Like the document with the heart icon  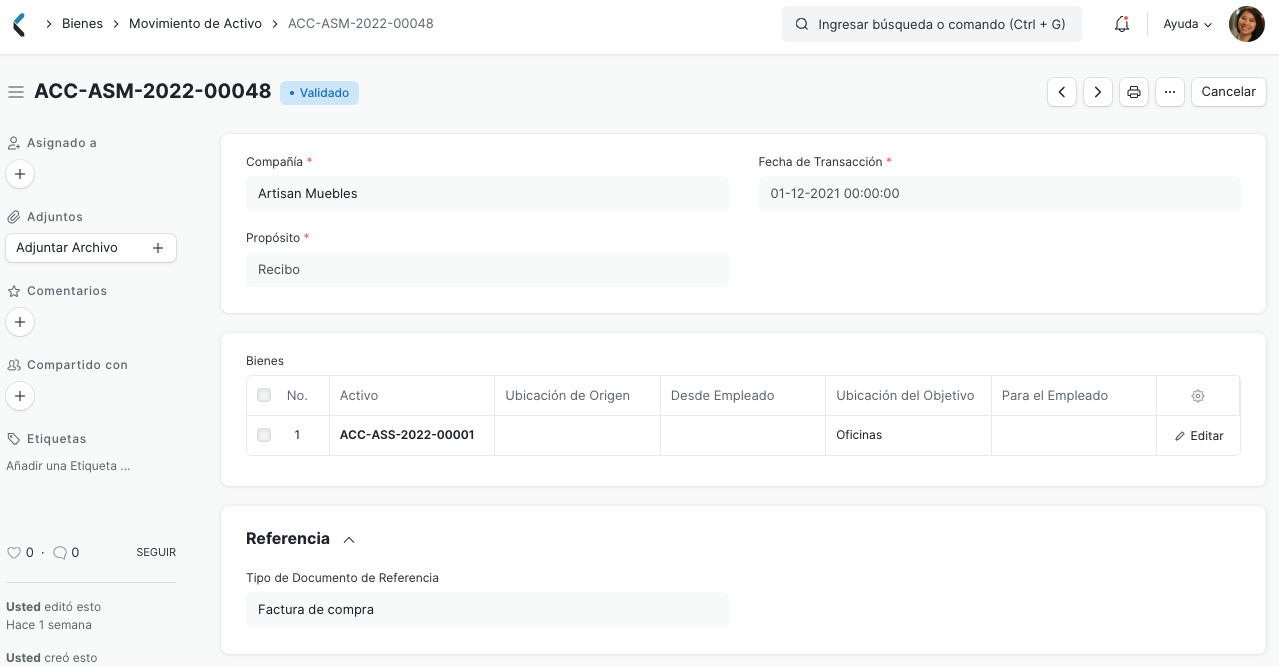point(14,553)
